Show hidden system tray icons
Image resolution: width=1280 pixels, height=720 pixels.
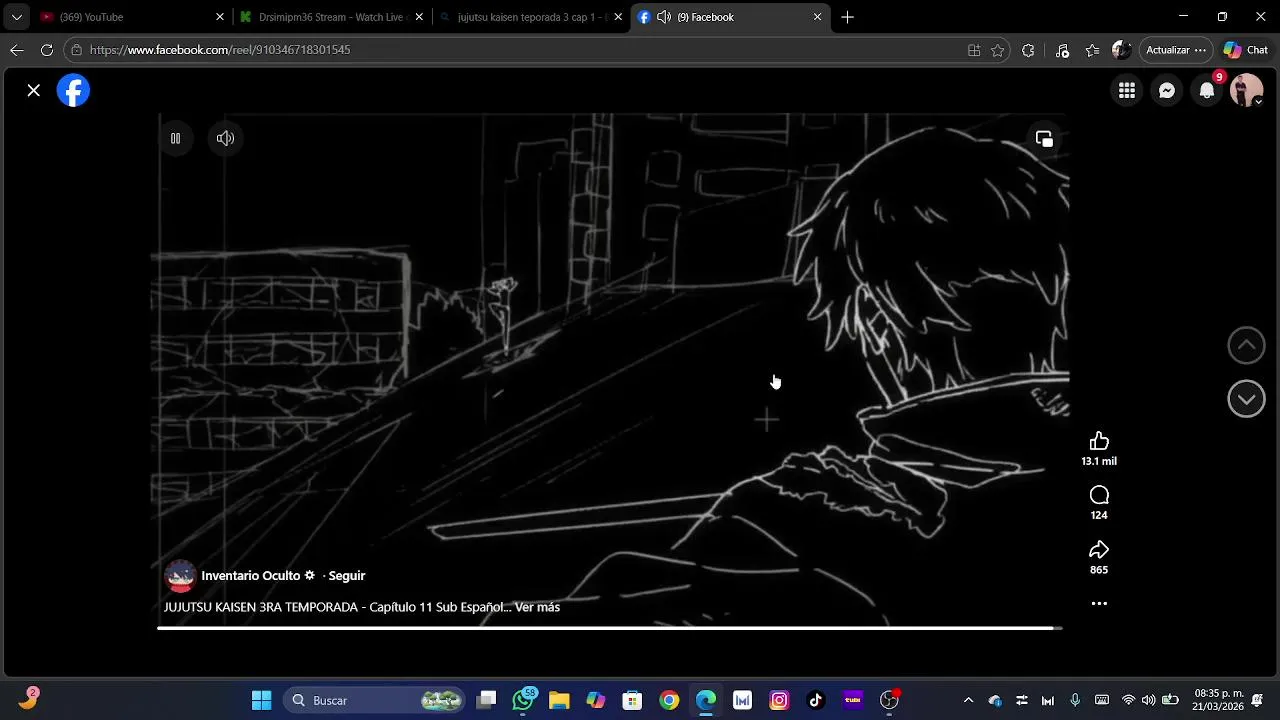tap(968, 700)
